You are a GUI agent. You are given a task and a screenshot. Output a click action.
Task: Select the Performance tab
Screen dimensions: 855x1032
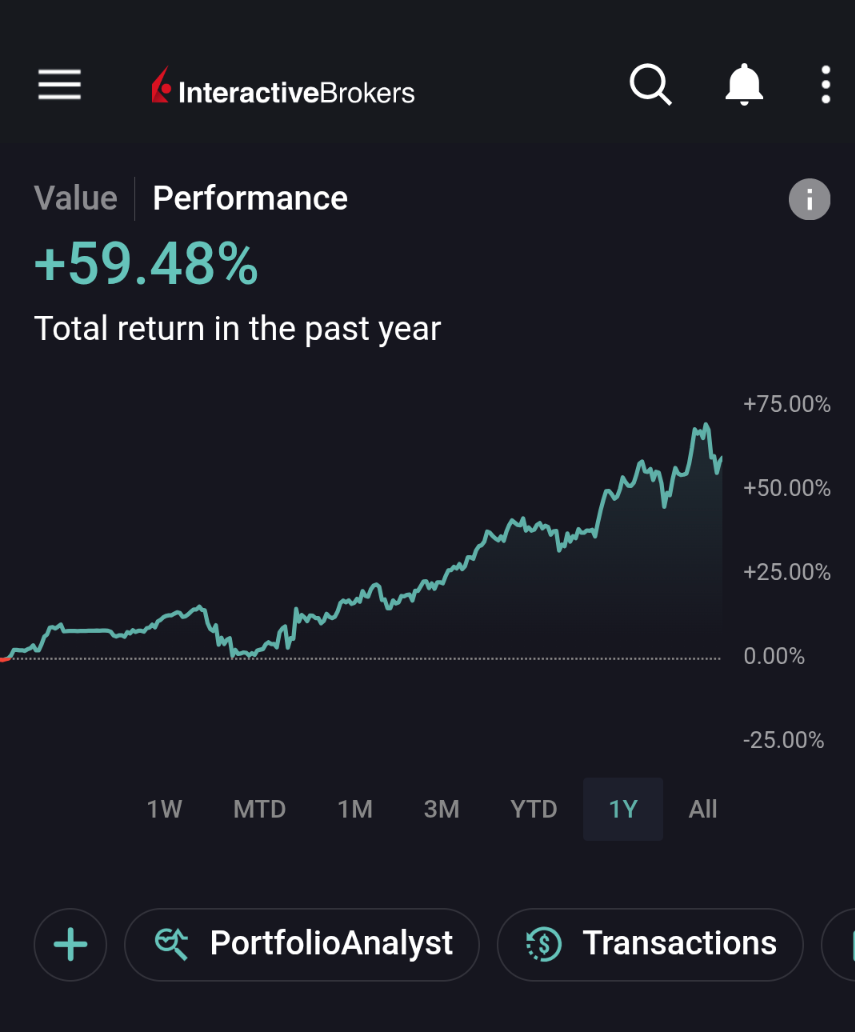pyautogui.click(x=250, y=198)
